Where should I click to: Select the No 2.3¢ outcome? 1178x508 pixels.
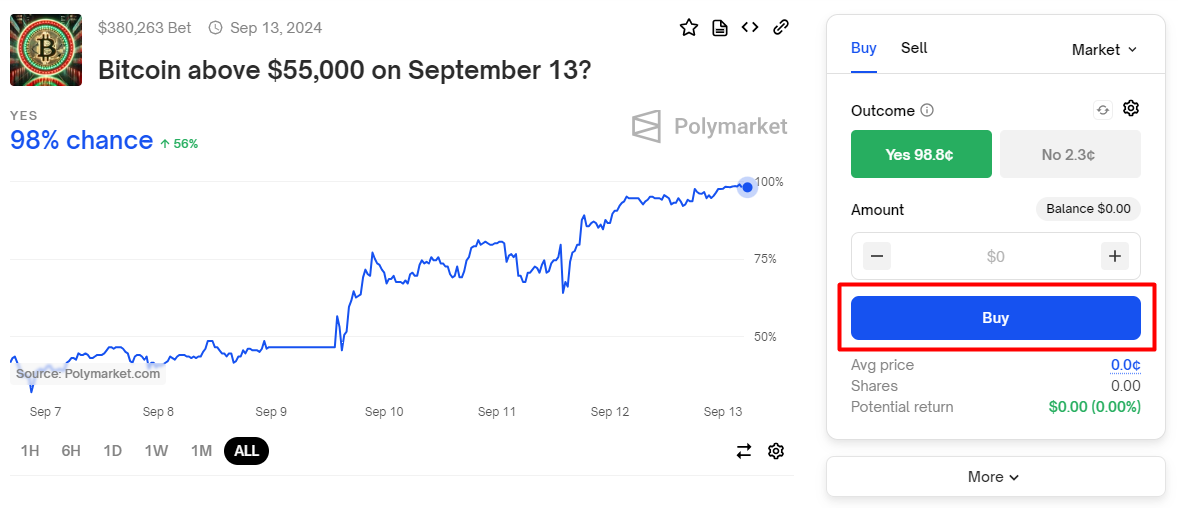coord(1069,154)
